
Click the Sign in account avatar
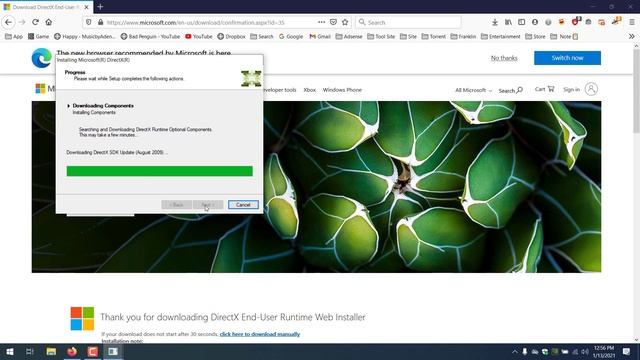[x=591, y=89]
